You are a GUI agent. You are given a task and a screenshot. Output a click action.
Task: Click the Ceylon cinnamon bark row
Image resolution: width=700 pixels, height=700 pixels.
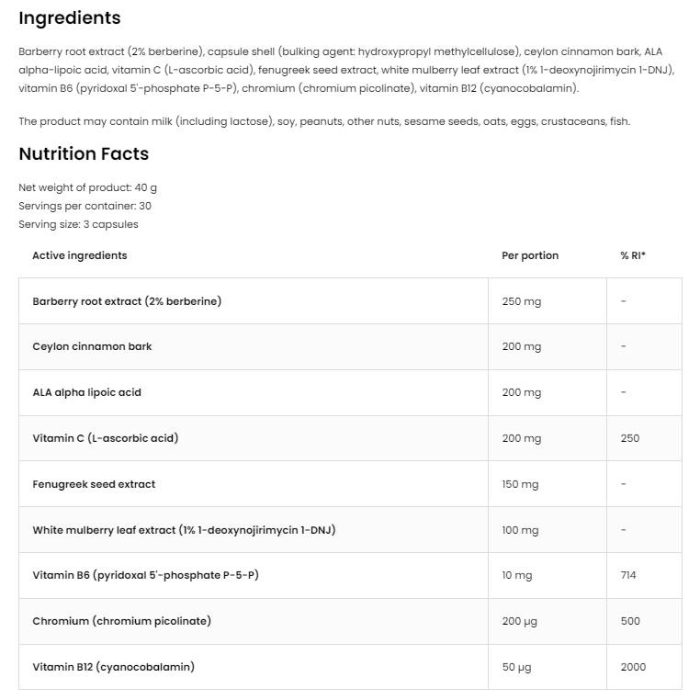(350, 347)
